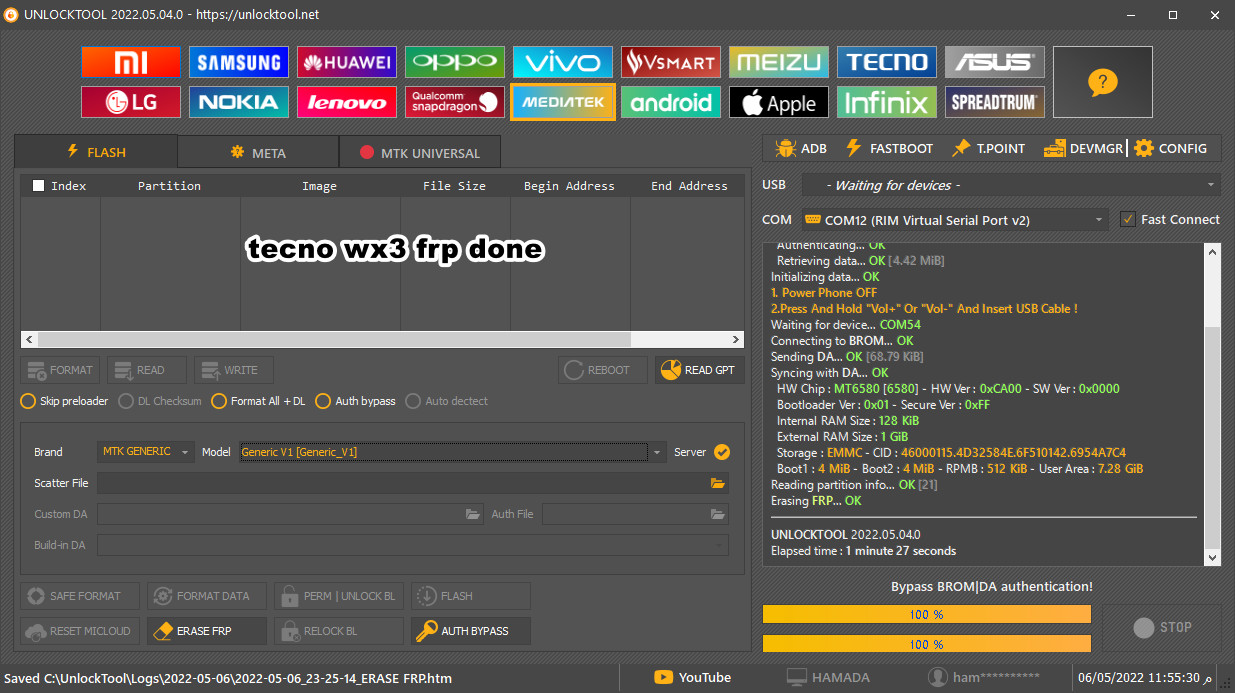Select the ASUS brand tile
Viewport: 1235px width, 693px height.
click(995, 62)
